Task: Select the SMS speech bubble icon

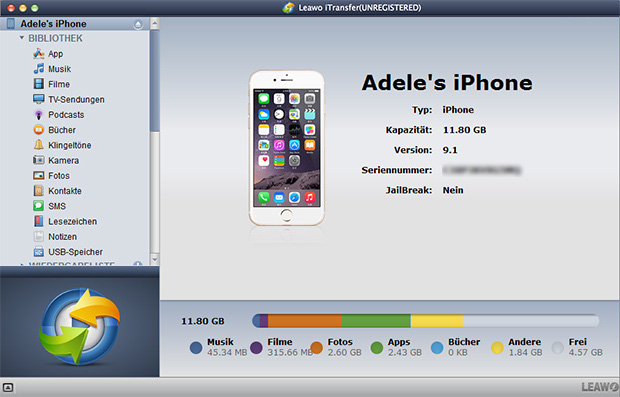Action: tap(38, 206)
